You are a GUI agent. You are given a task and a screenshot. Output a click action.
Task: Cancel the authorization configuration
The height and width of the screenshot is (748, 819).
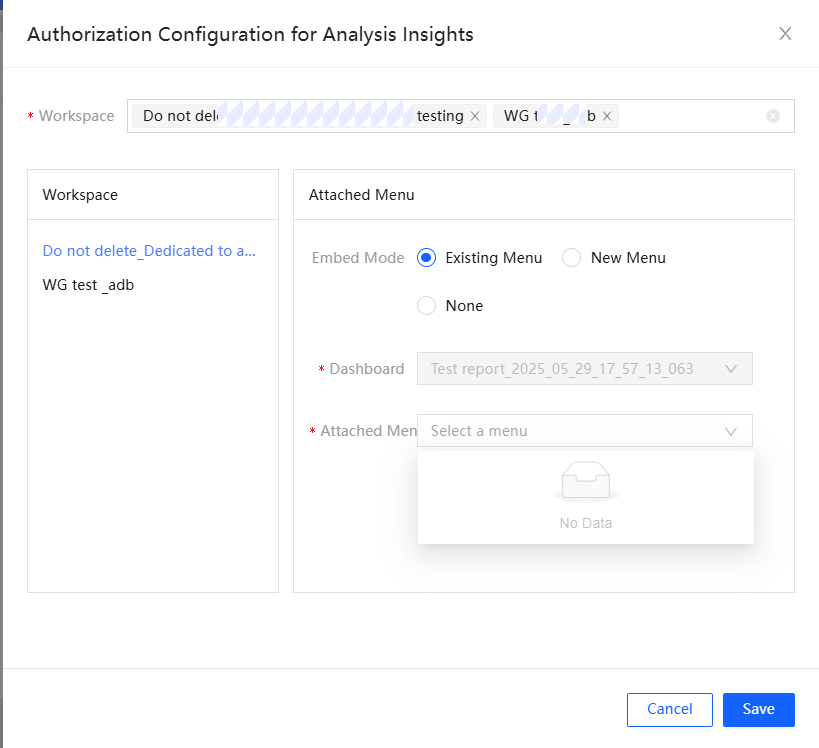pyautogui.click(x=669, y=709)
